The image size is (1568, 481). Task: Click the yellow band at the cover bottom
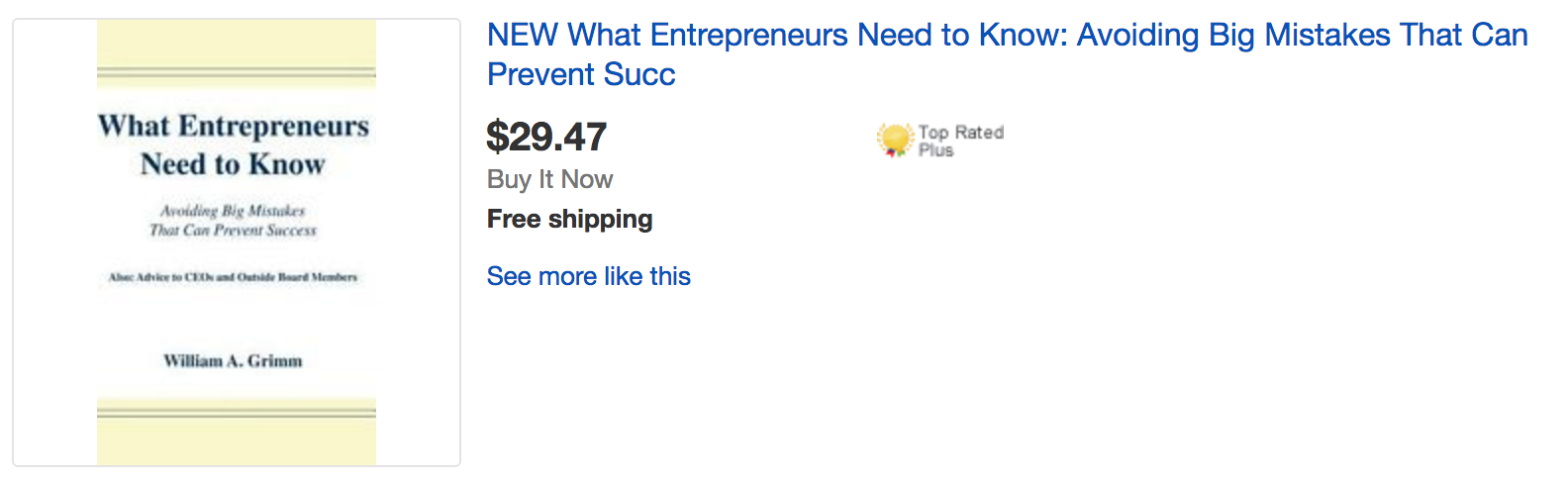(x=236, y=440)
